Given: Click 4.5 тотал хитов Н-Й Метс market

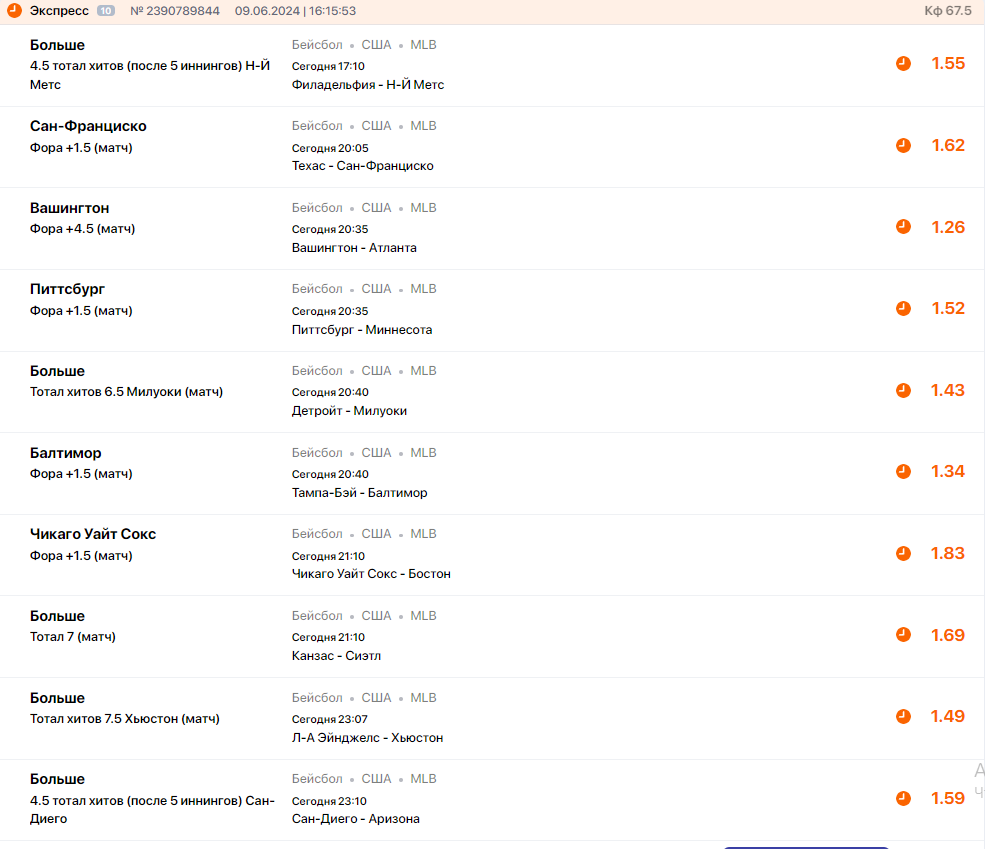Looking at the screenshot, I should coord(150,75).
